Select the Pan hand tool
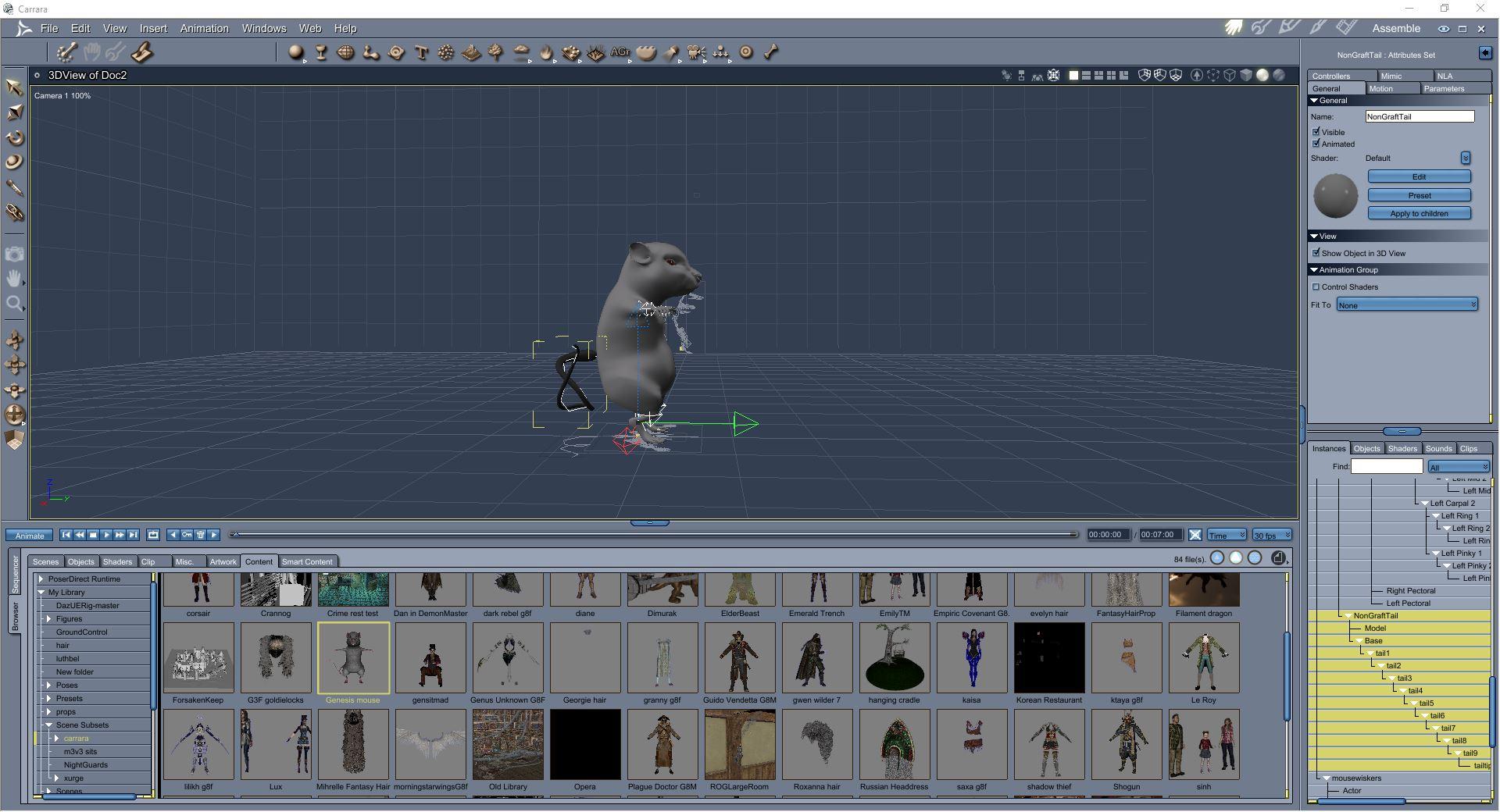 tap(14, 279)
